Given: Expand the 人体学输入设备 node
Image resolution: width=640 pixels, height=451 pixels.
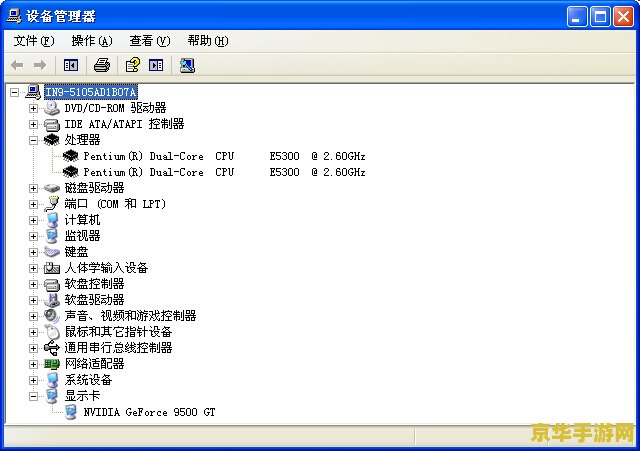Looking at the screenshot, I should pos(33,268).
